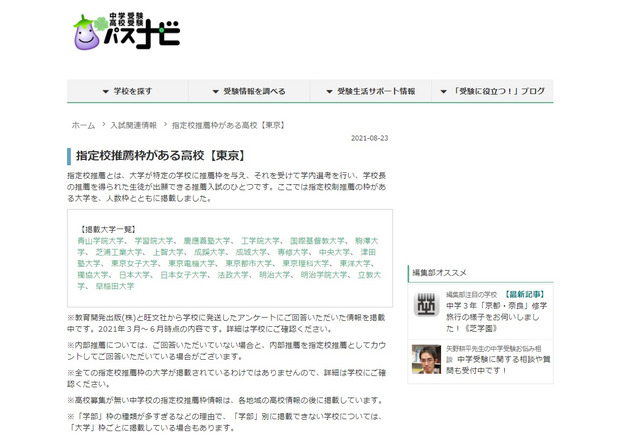Click the 【最新記事】 label
Viewport: 640px width, 437px height.
pos(524,294)
